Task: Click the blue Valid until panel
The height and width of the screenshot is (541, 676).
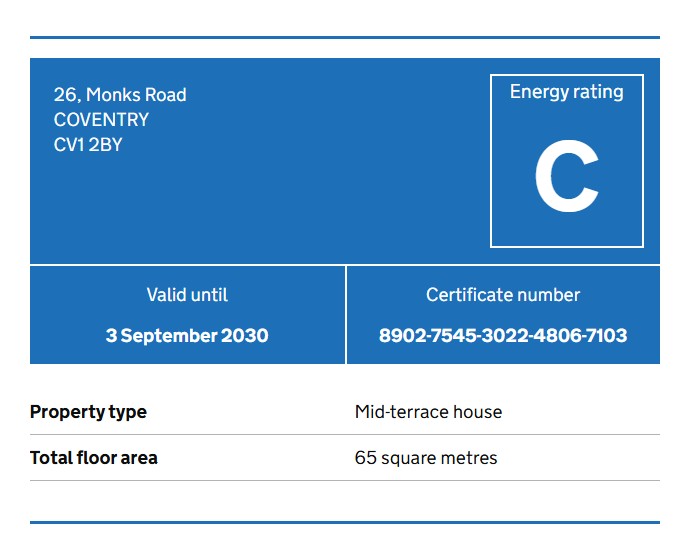Action: coord(187,315)
